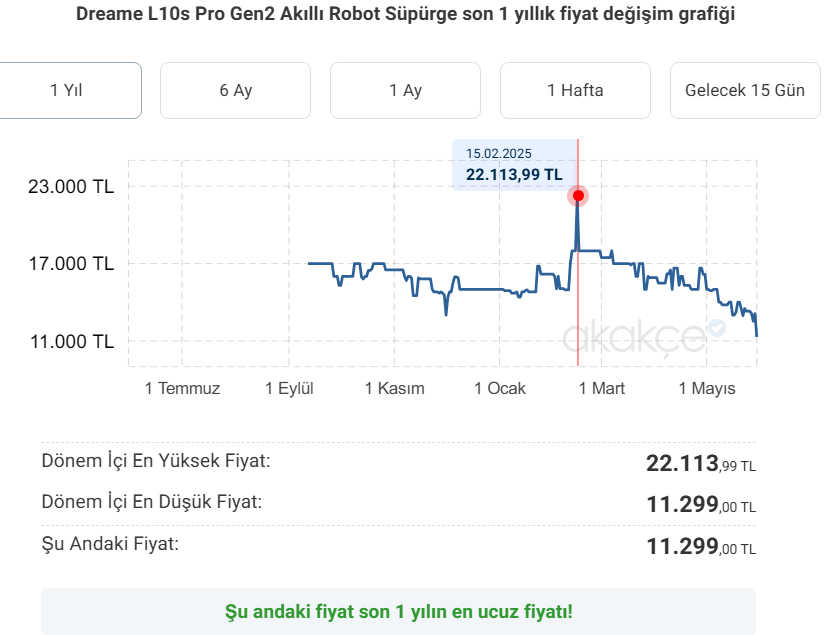The image size is (831, 635).
Task: Click the 11.000 TL axis label
Action: [x=72, y=341]
